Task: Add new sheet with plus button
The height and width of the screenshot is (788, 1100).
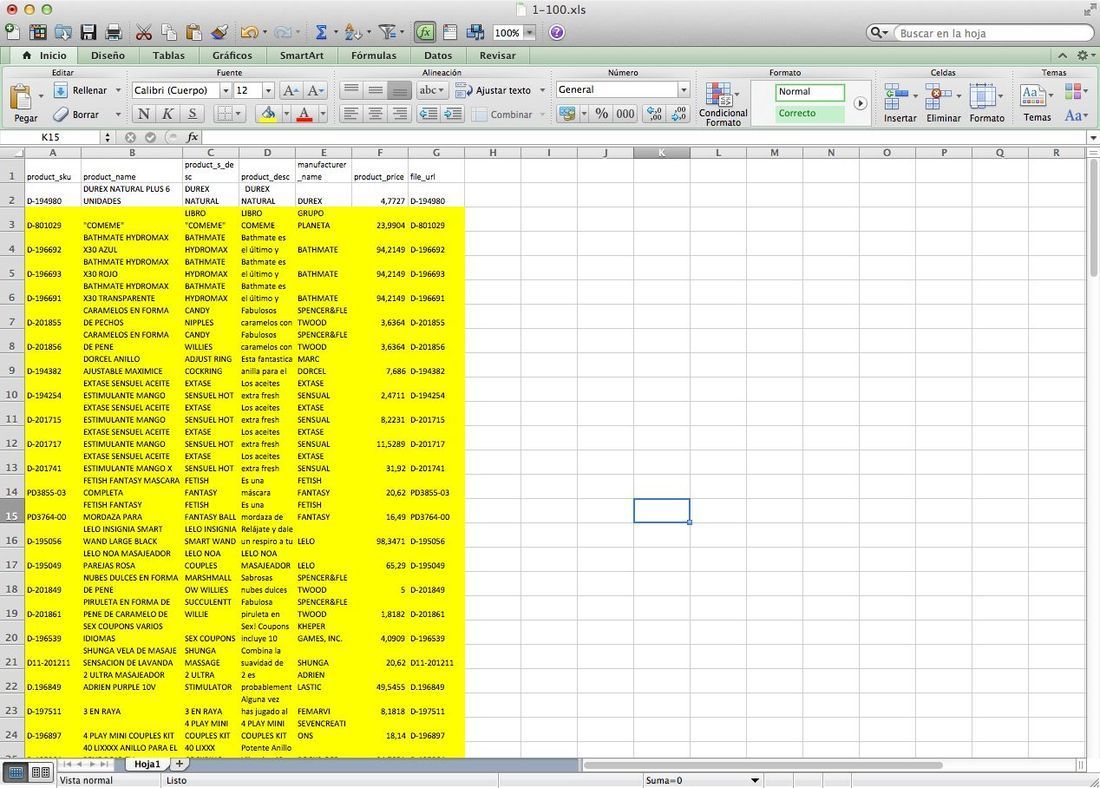Action: click(x=179, y=764)
